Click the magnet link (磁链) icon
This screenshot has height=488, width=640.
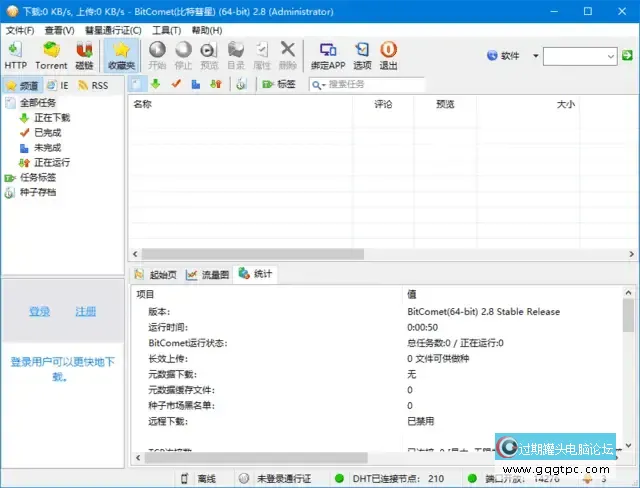(x=84, y=55)
